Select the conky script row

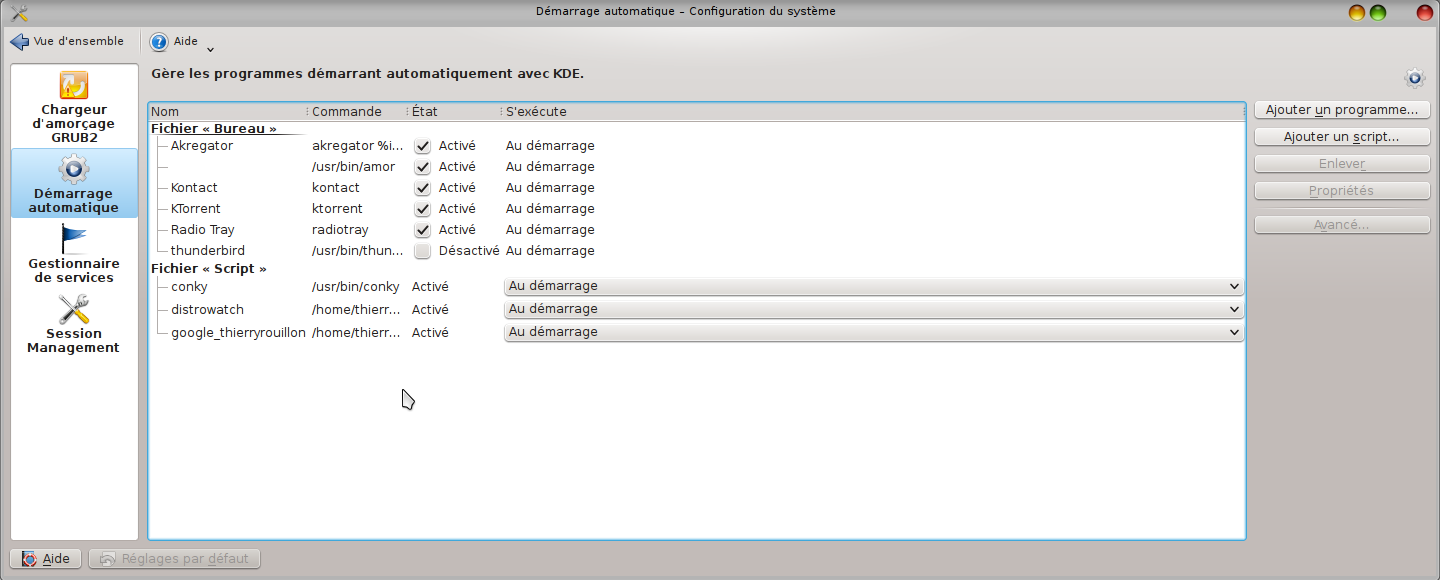point(189,287)
